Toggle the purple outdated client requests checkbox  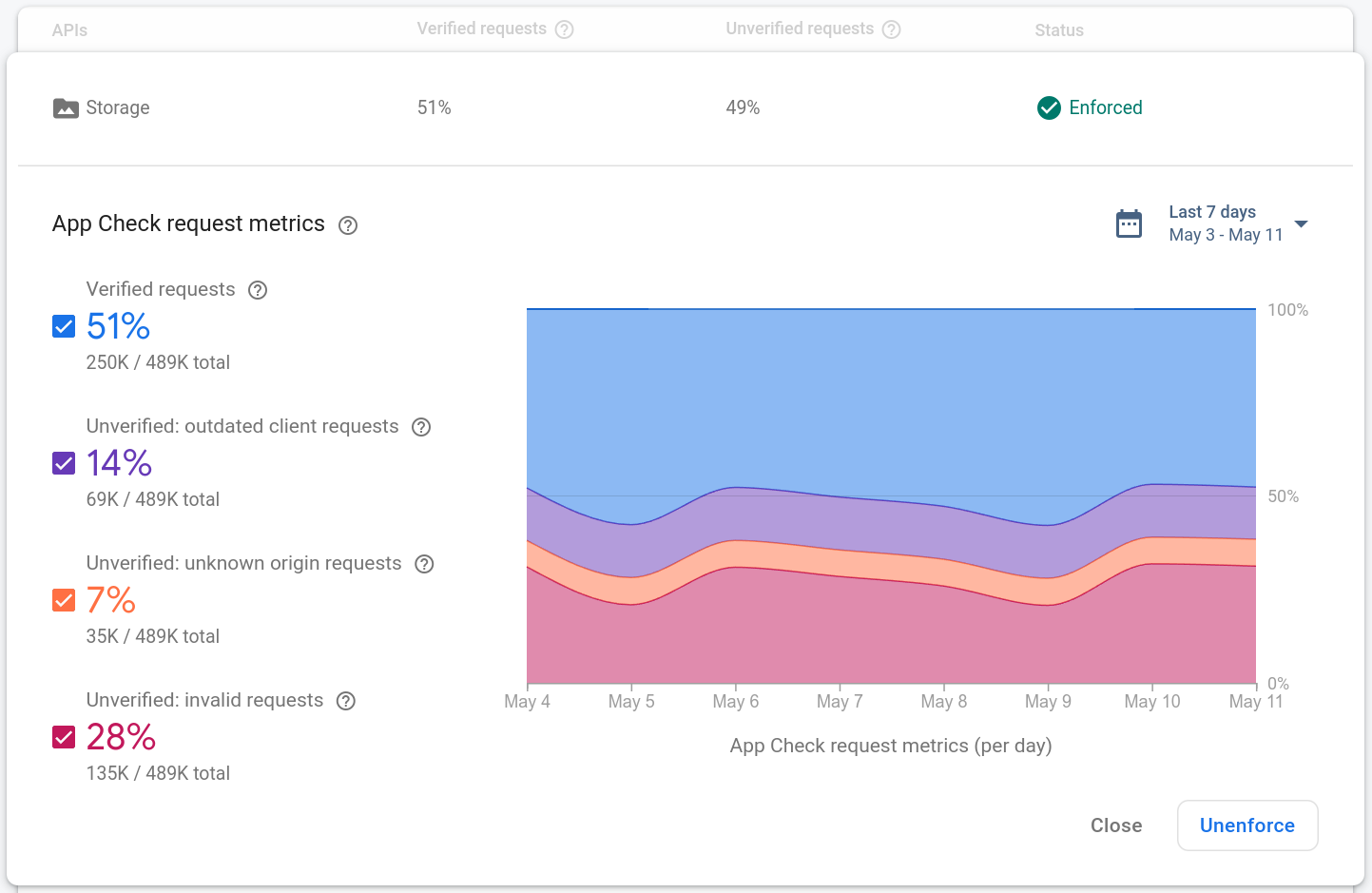(63, 463)
